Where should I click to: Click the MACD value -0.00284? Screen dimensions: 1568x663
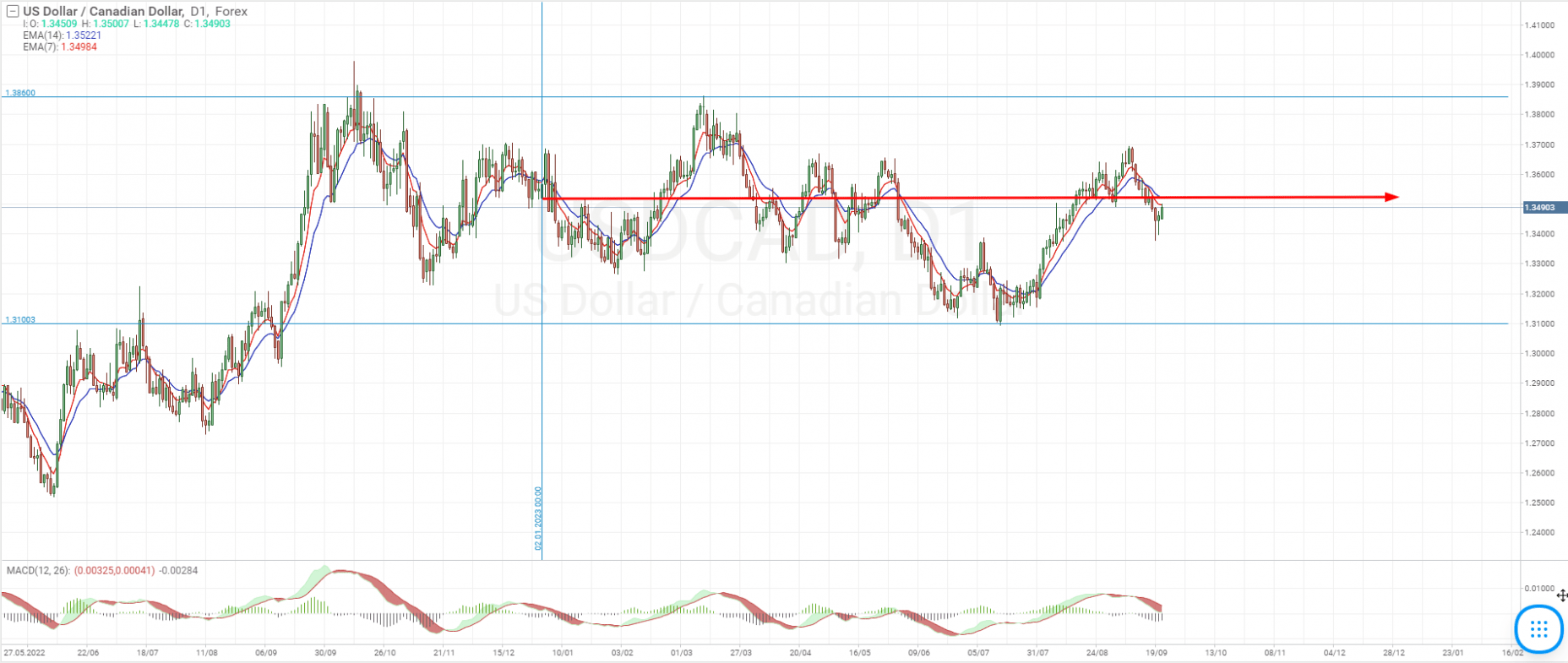178,571
